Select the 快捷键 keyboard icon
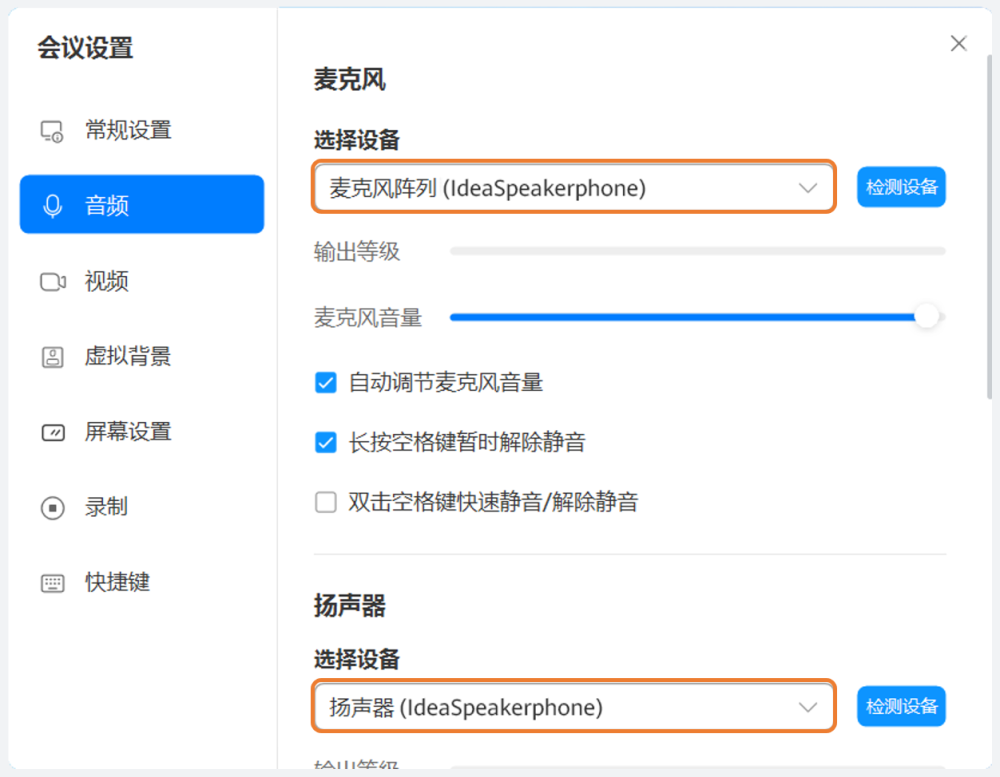1000x777 pixels. tap(53, 582)
